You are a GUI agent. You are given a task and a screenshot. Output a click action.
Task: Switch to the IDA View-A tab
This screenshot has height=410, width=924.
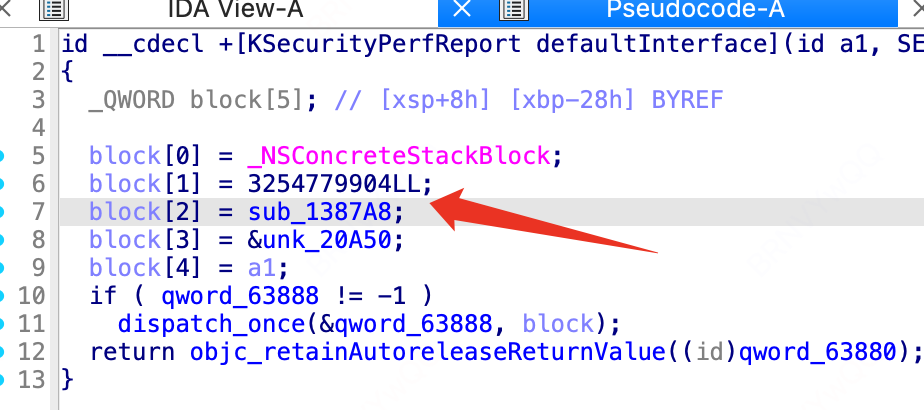(236, 9)
